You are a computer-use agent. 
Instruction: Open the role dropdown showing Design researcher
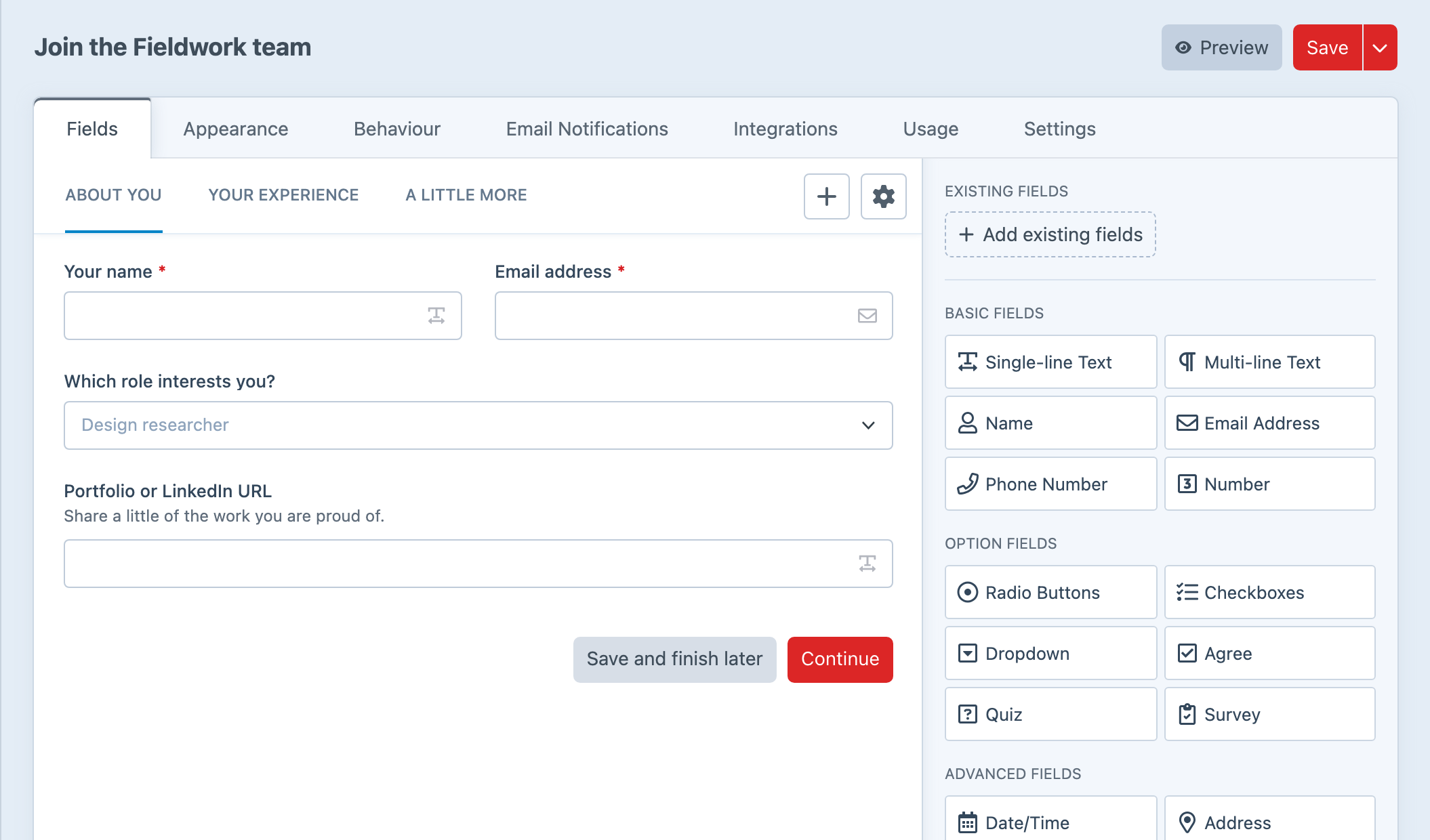[478, 425]
